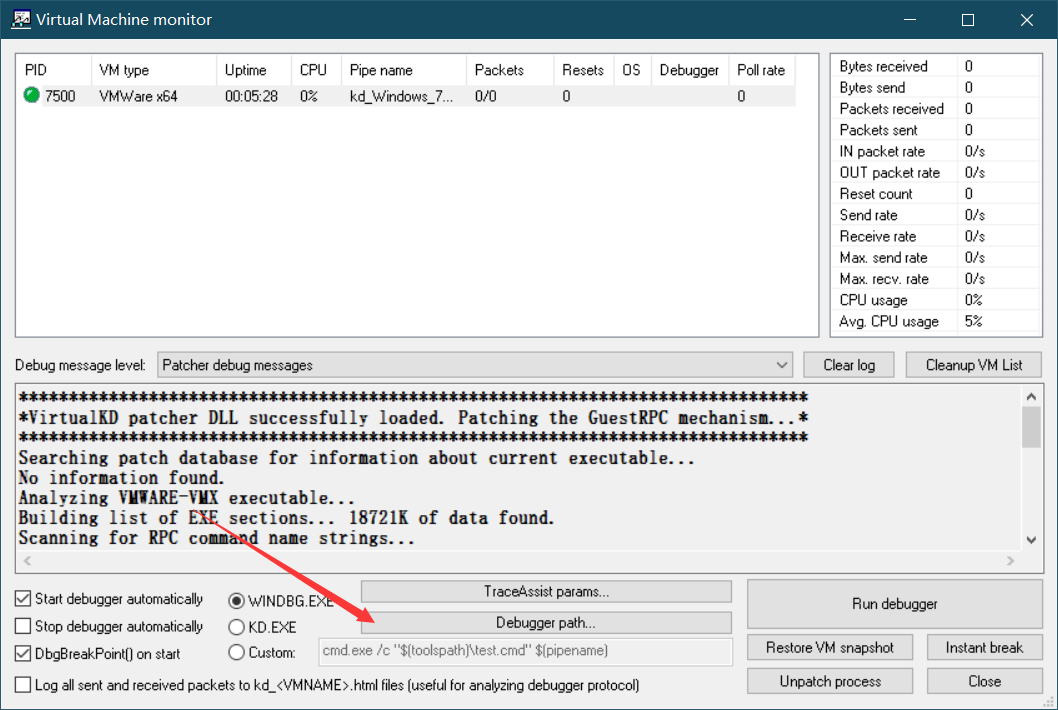The width and height of the screenshot is (1058, 710).
Task: Click the CPU column header
Action: click(316, 70)
